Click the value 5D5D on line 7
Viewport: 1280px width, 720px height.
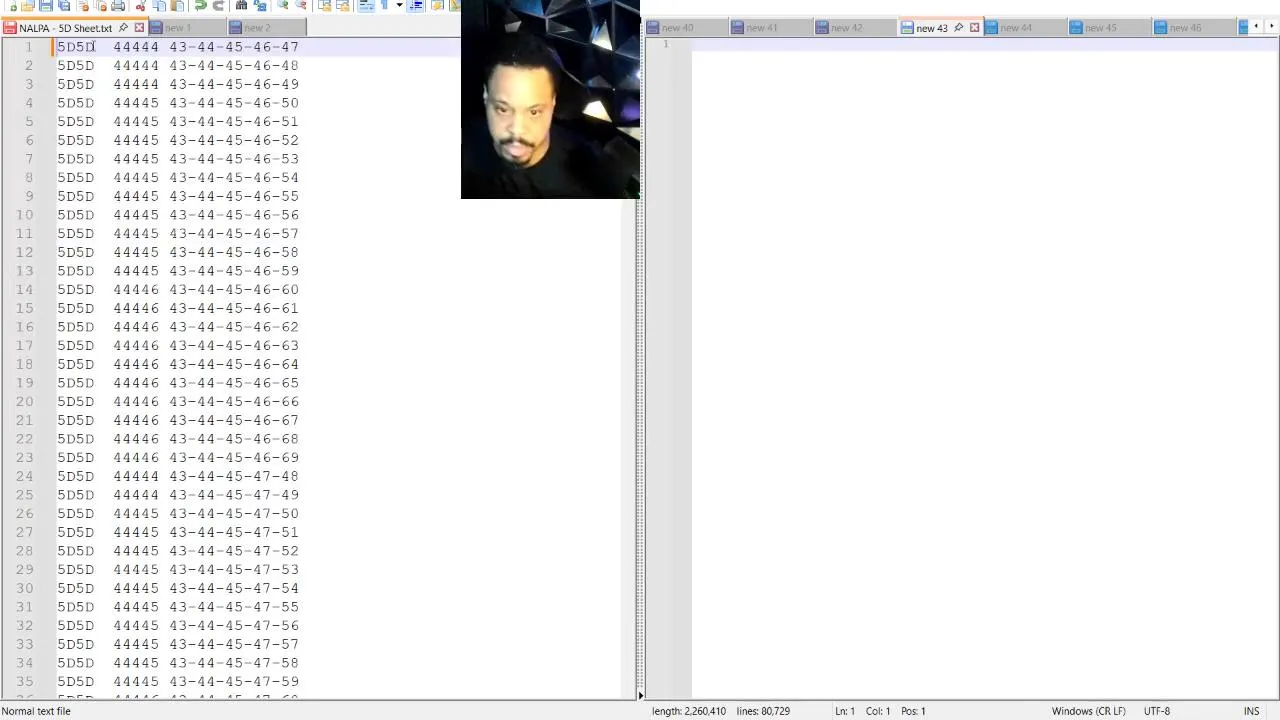click(x=76, y=159)
